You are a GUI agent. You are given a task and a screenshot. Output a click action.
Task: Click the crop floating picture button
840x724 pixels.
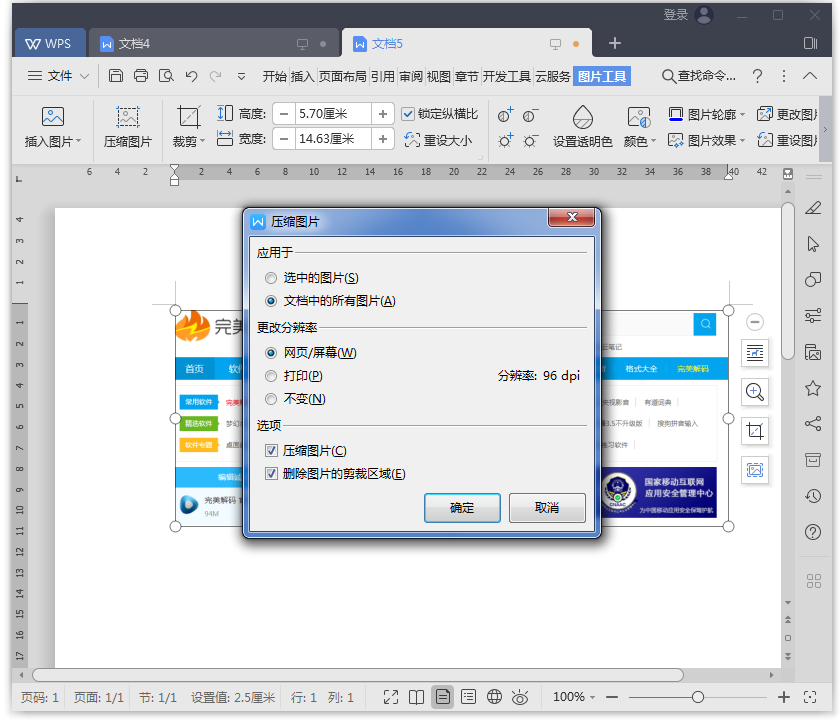pyautogui.click(x=755, y=430)
